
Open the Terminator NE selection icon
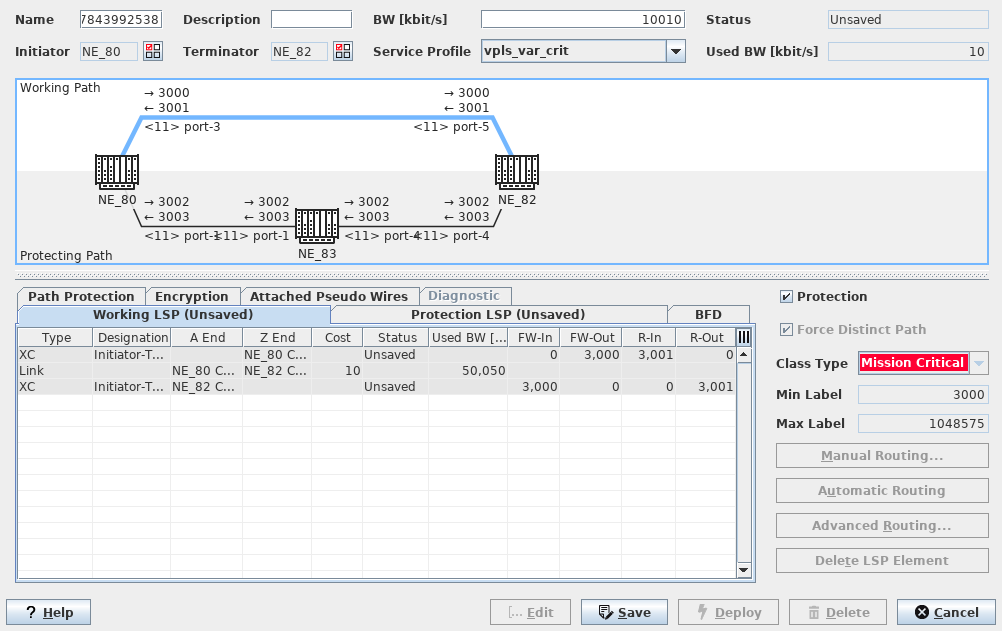click(x=343, y=51)
